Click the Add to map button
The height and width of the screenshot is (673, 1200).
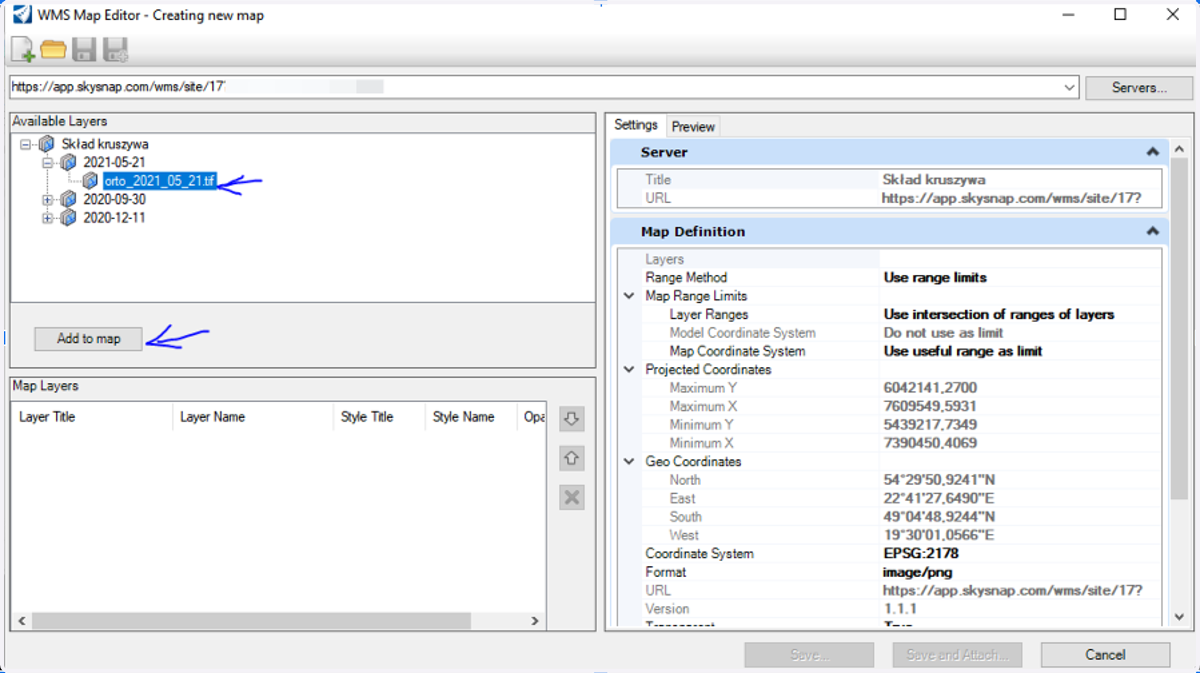point(88,339)
